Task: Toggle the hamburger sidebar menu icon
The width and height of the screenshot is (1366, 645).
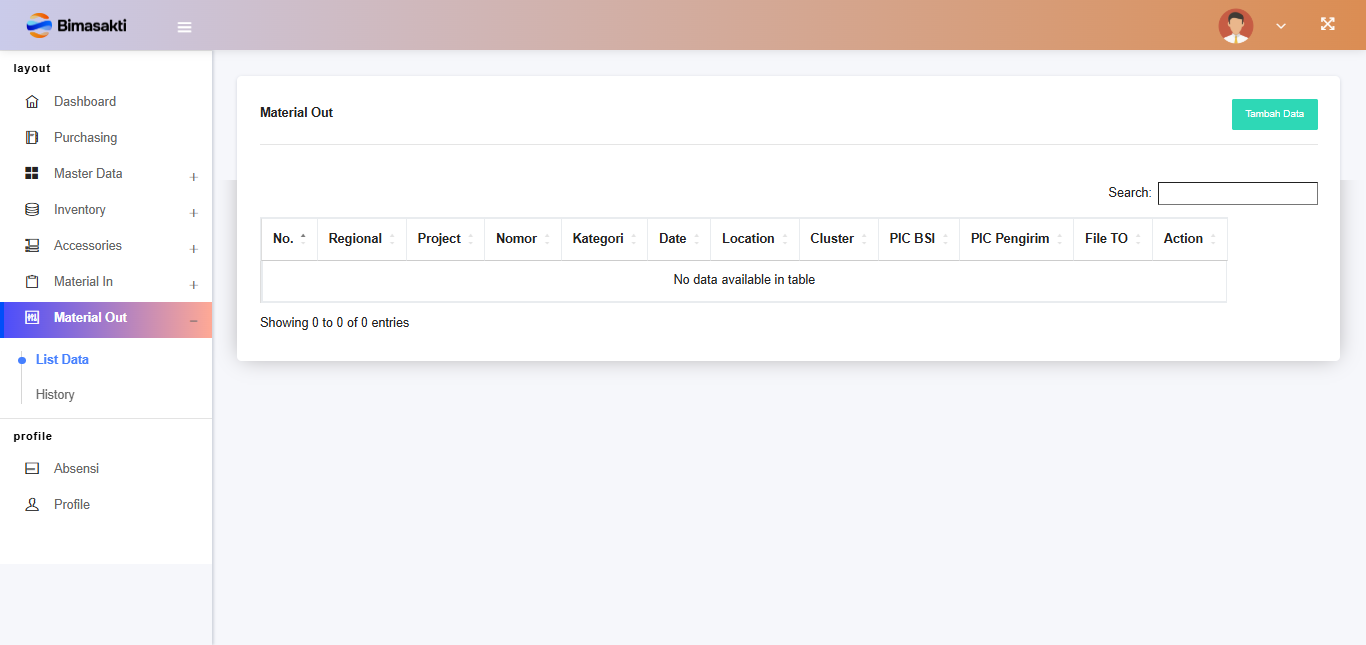Action: pyautogui.click(x=184, y=27)
